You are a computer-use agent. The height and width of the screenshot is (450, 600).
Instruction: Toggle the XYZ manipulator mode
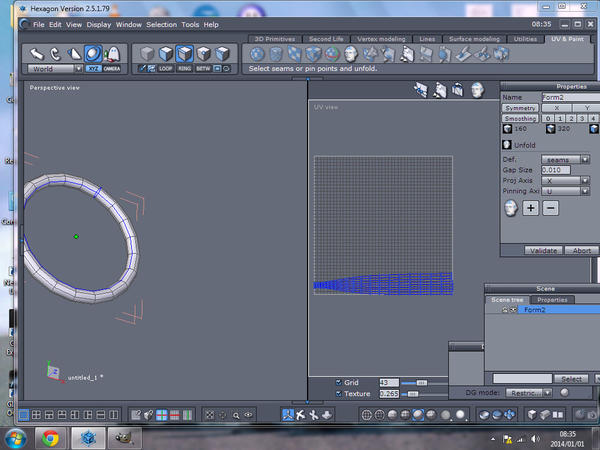[93, 69]
